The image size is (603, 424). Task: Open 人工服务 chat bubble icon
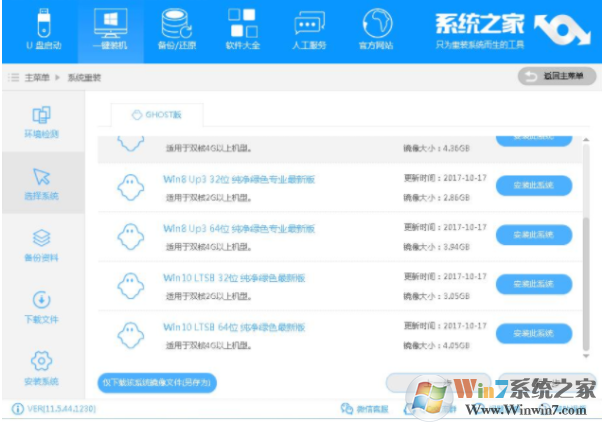[309, 23]
